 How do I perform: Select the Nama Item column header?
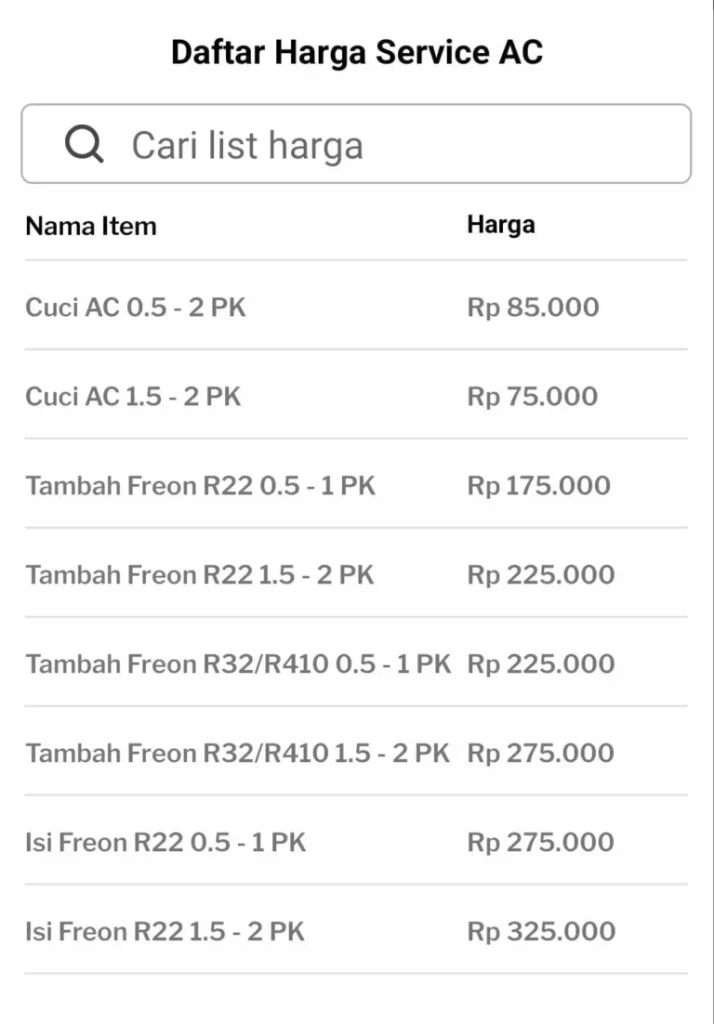pos(90,226)
